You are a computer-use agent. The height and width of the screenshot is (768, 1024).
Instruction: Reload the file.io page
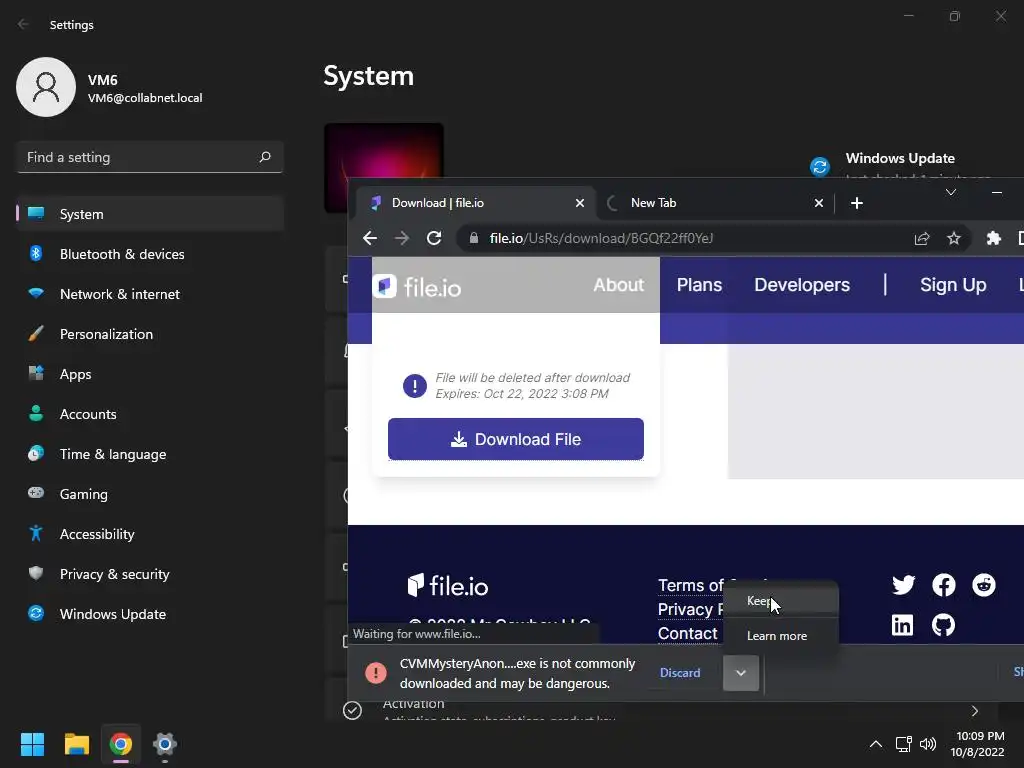pyautogui.click(x=434, y=238)
